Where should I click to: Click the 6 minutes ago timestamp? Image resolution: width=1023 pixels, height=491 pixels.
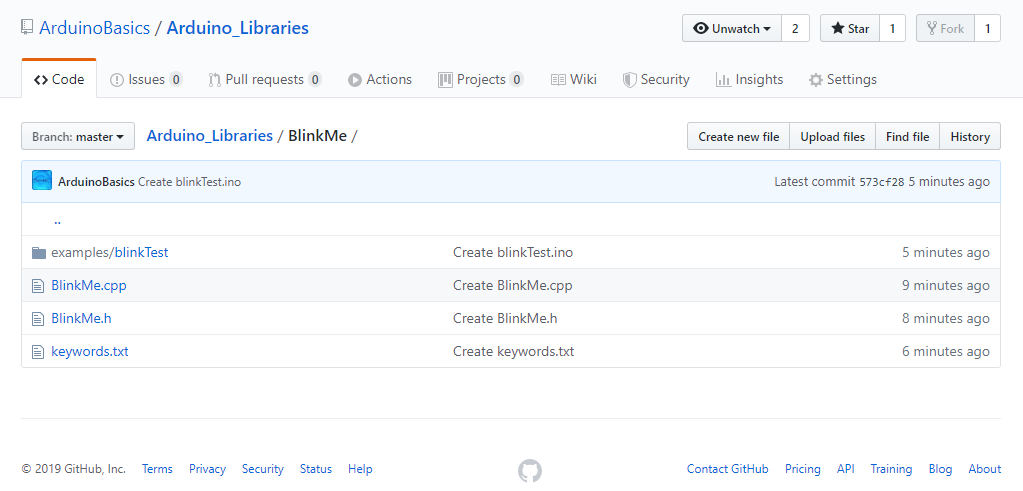(946, 351)
